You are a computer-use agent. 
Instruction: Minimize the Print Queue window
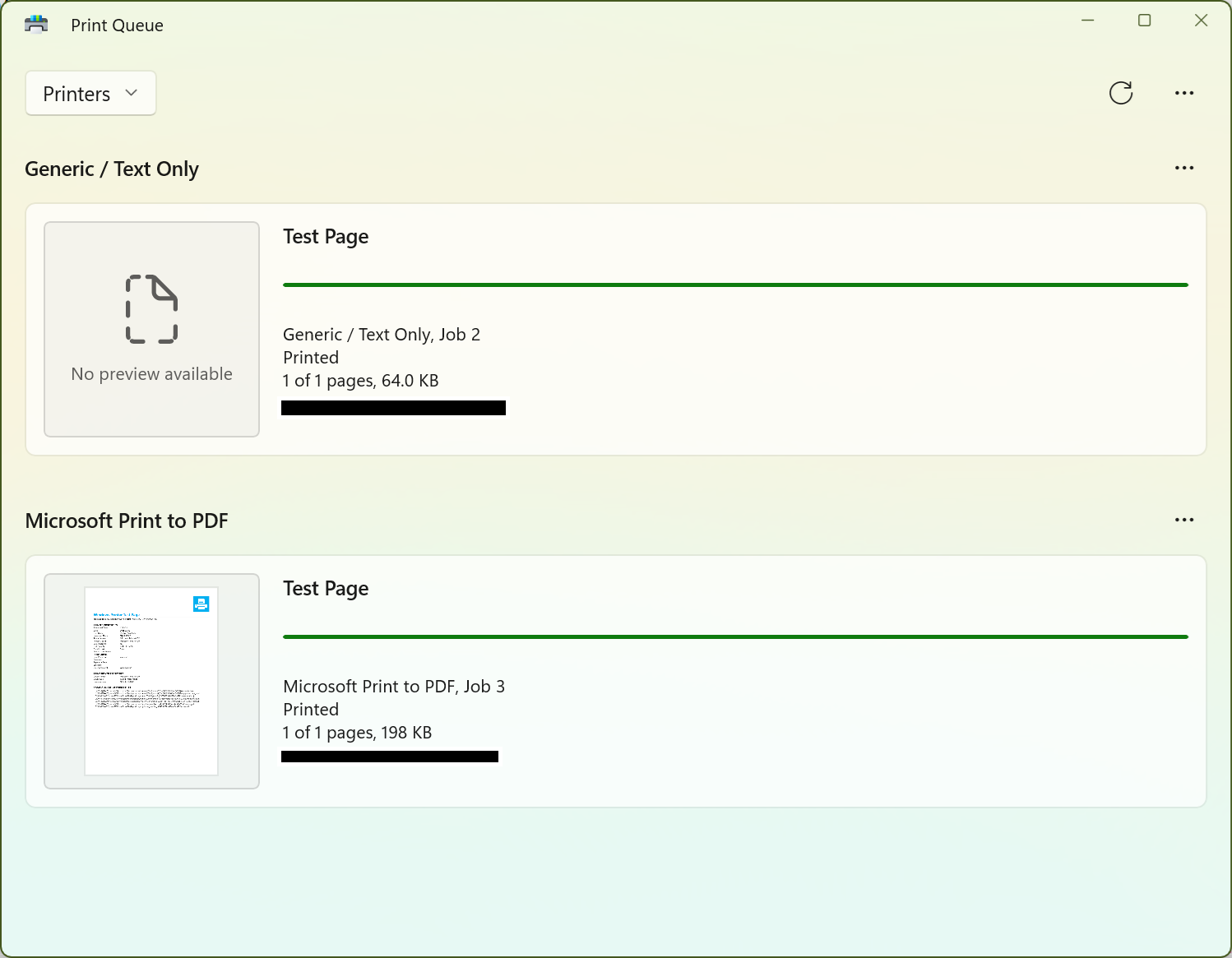click(1087, 21)
